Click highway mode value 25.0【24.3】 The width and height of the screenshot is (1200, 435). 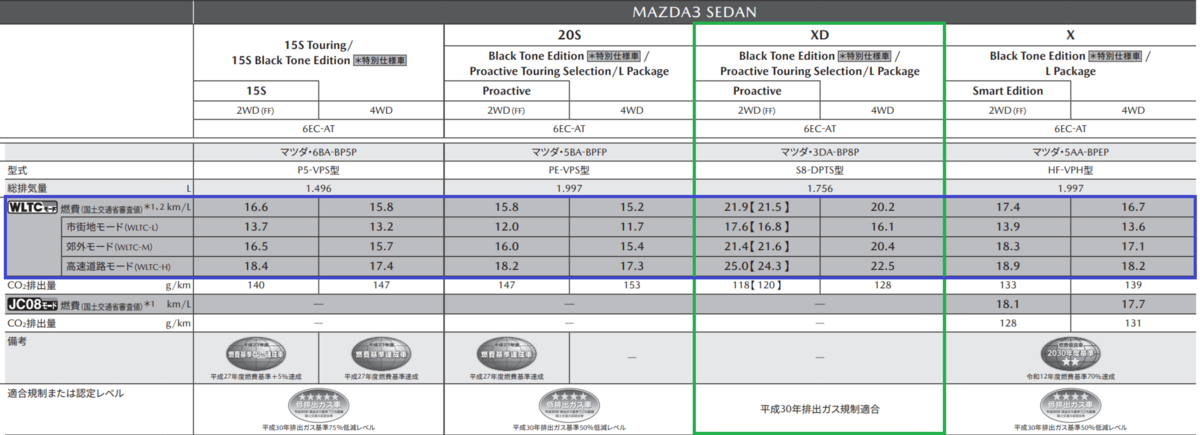click(757, 266)
